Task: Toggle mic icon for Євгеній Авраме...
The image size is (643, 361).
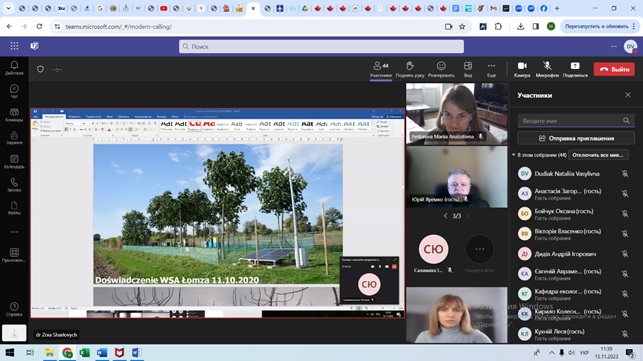Action: click(625, 274)
